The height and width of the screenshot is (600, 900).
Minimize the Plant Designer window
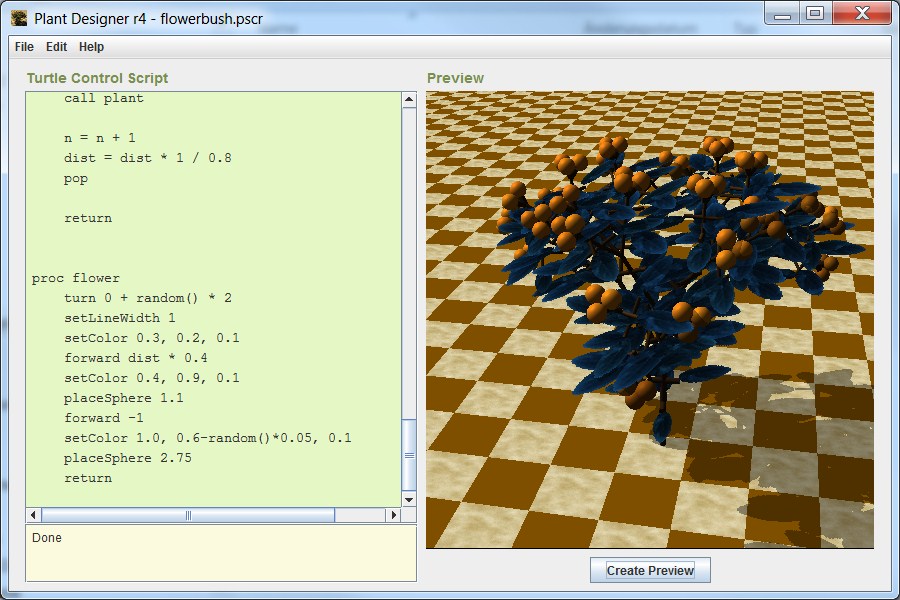pyautogui.click(x=782, y=14)
